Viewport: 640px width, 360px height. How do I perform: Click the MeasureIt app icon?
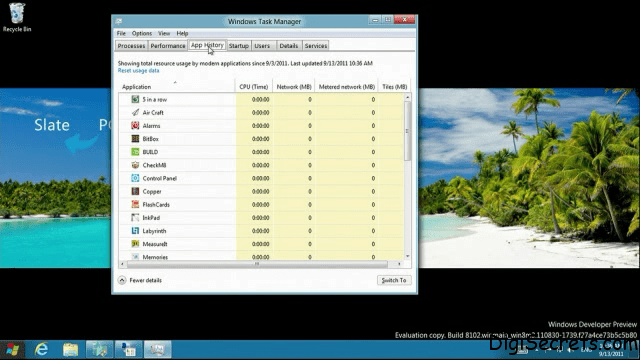click(135, 244)
